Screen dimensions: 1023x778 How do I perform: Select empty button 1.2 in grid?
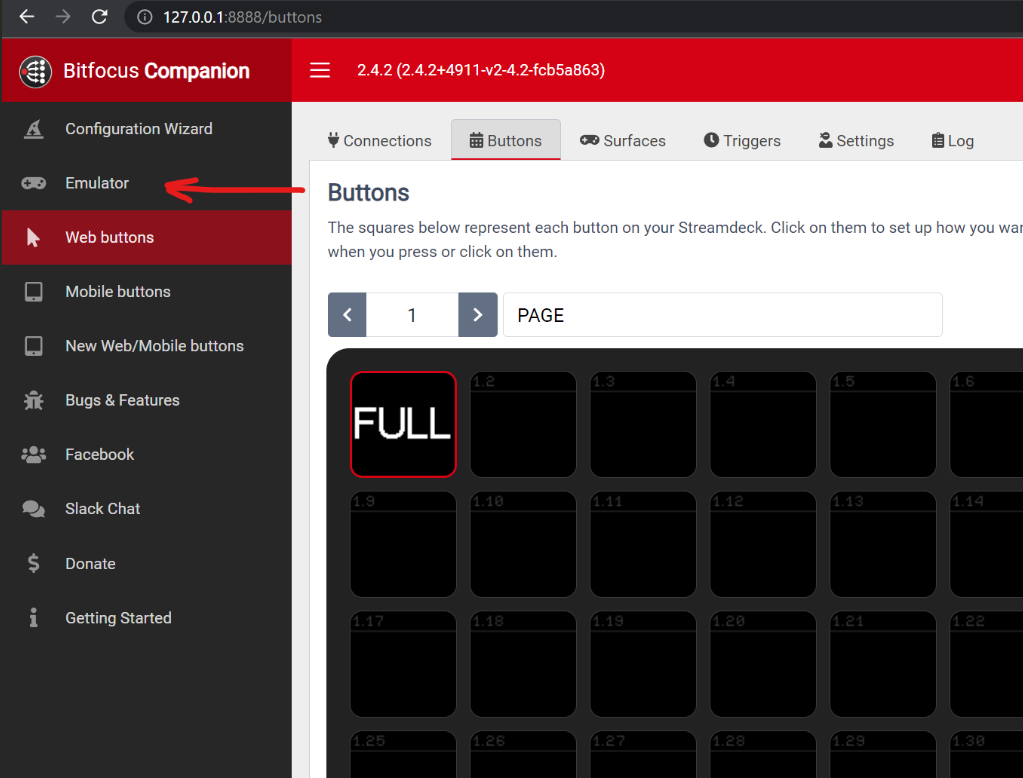click(523, 424)
